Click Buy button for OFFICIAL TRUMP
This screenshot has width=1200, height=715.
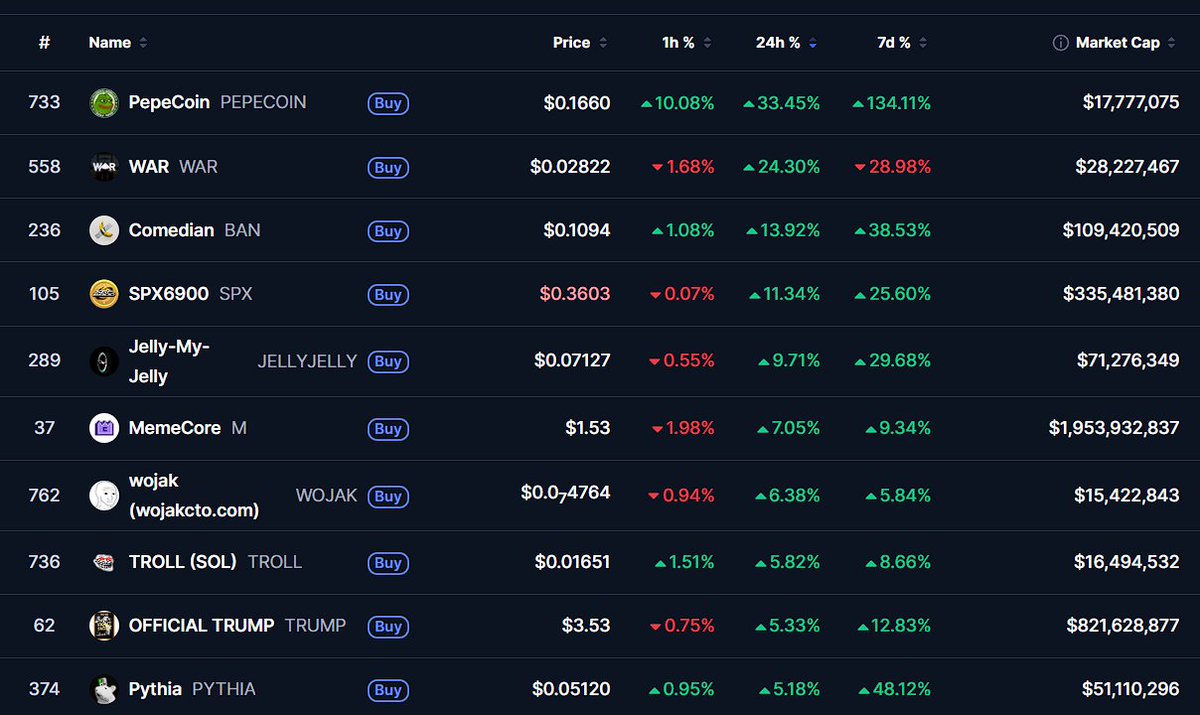(388, 627)
